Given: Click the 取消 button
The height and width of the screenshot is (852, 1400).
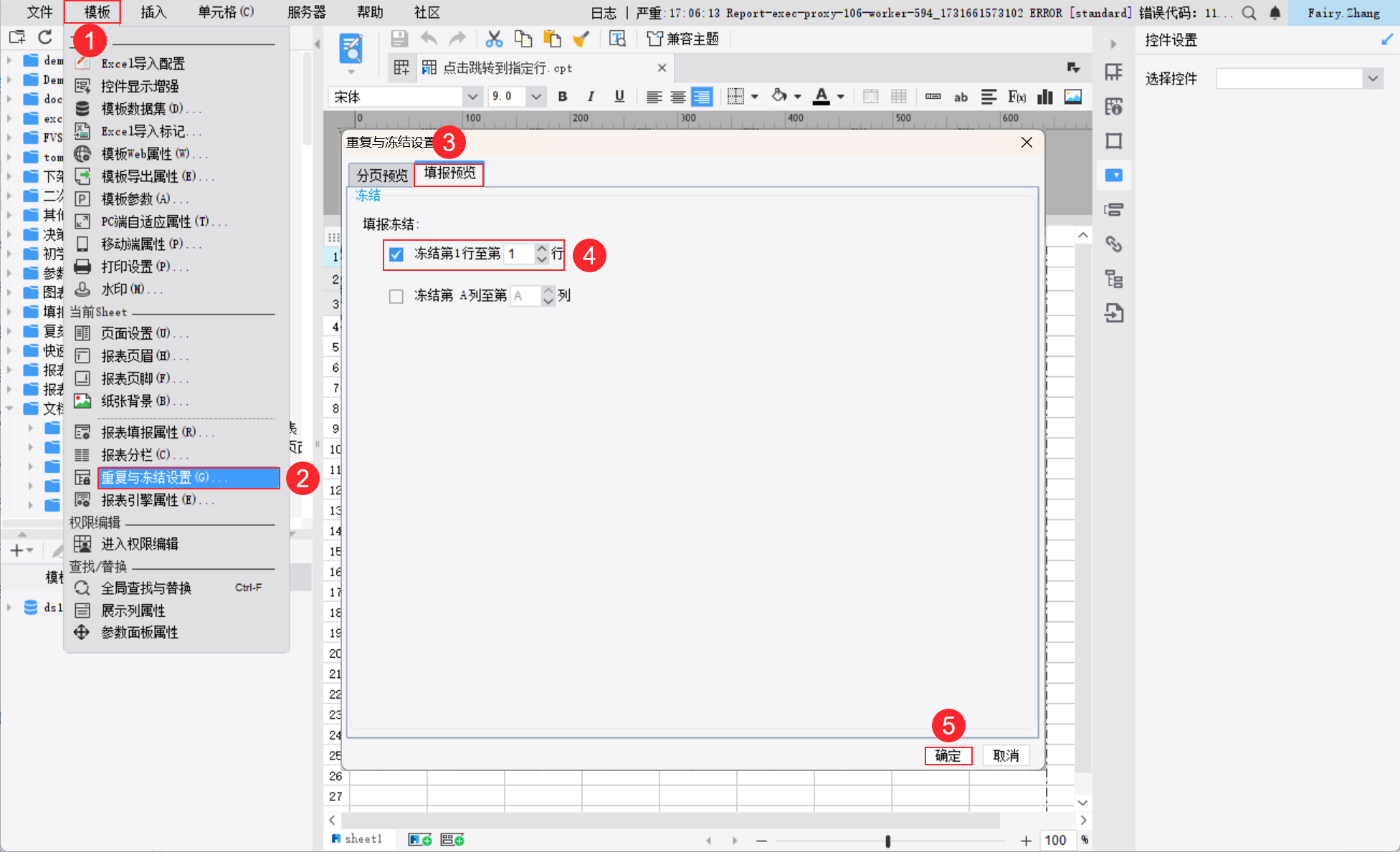Looking at the screenshot, I should point(1006,755).
